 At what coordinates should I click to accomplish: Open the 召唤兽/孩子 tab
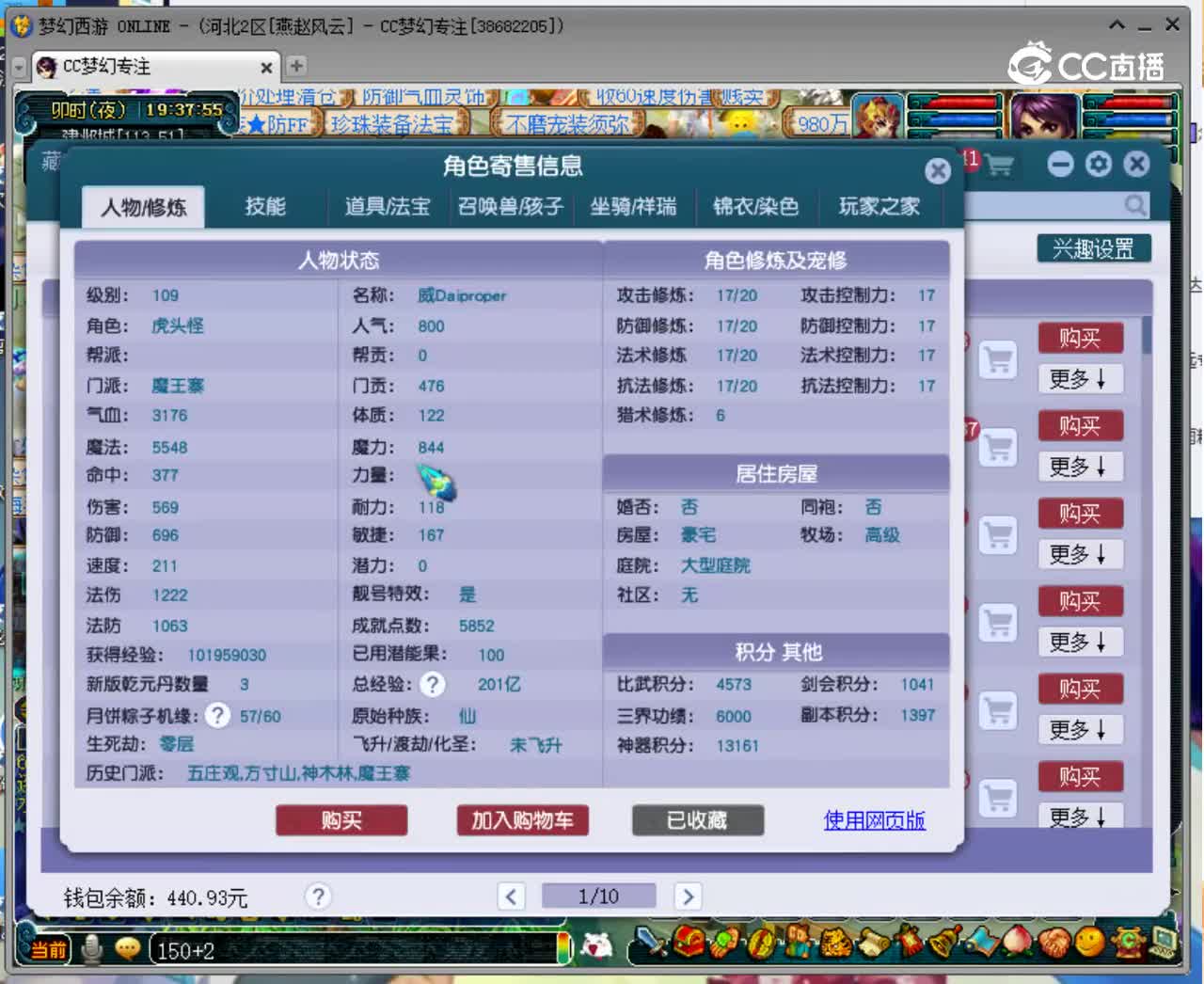pos(510,206)
